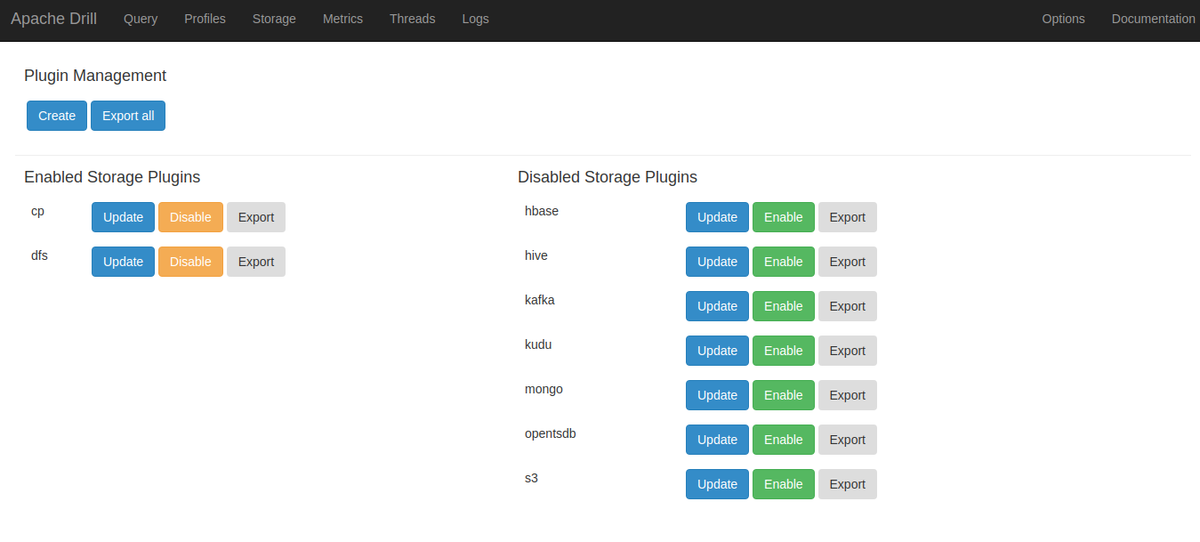Open the Options page
This screenshot has height=542, width=1200.
click(x=1063, y=19)
